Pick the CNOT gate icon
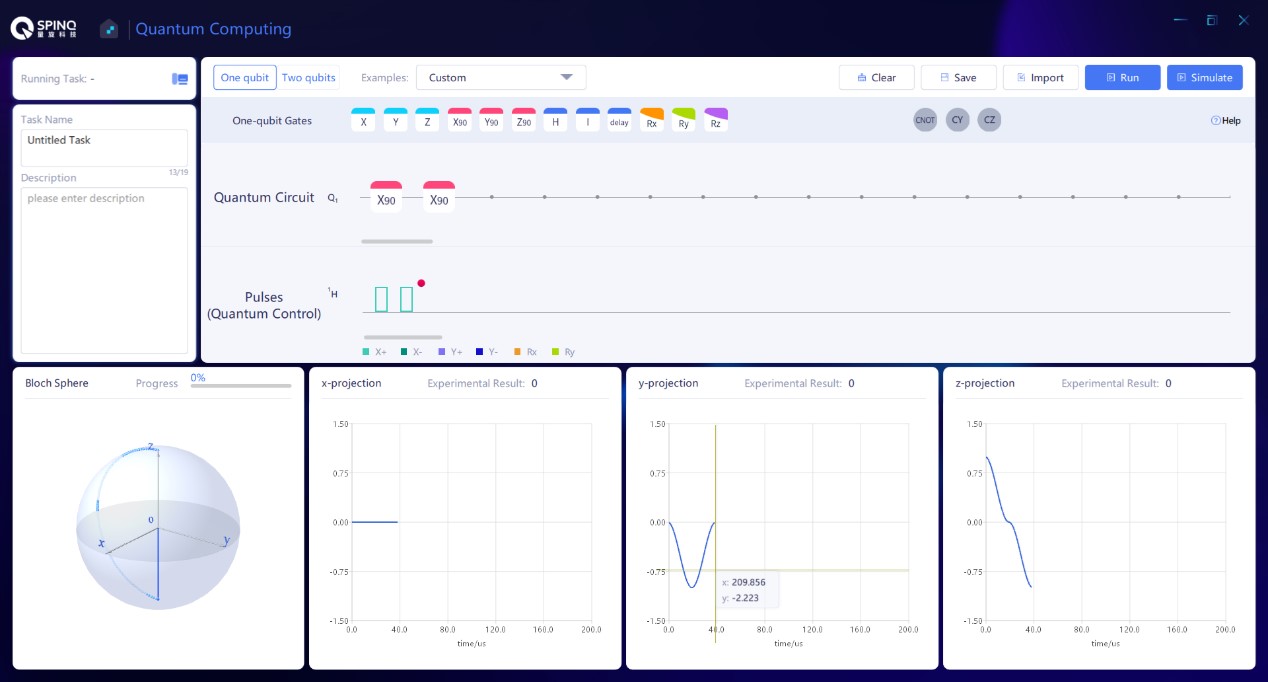The width and height of the screenshot is (1268, 682). click(x=925, y=120)
